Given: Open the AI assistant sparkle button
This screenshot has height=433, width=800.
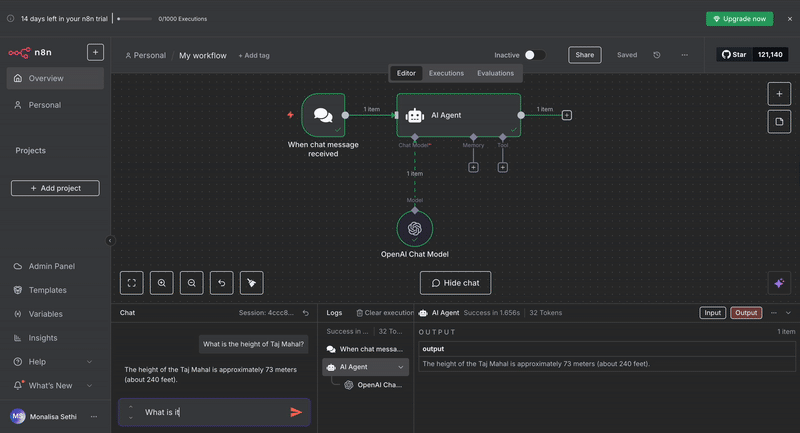Looking at the screenshot, I should 779,284.
